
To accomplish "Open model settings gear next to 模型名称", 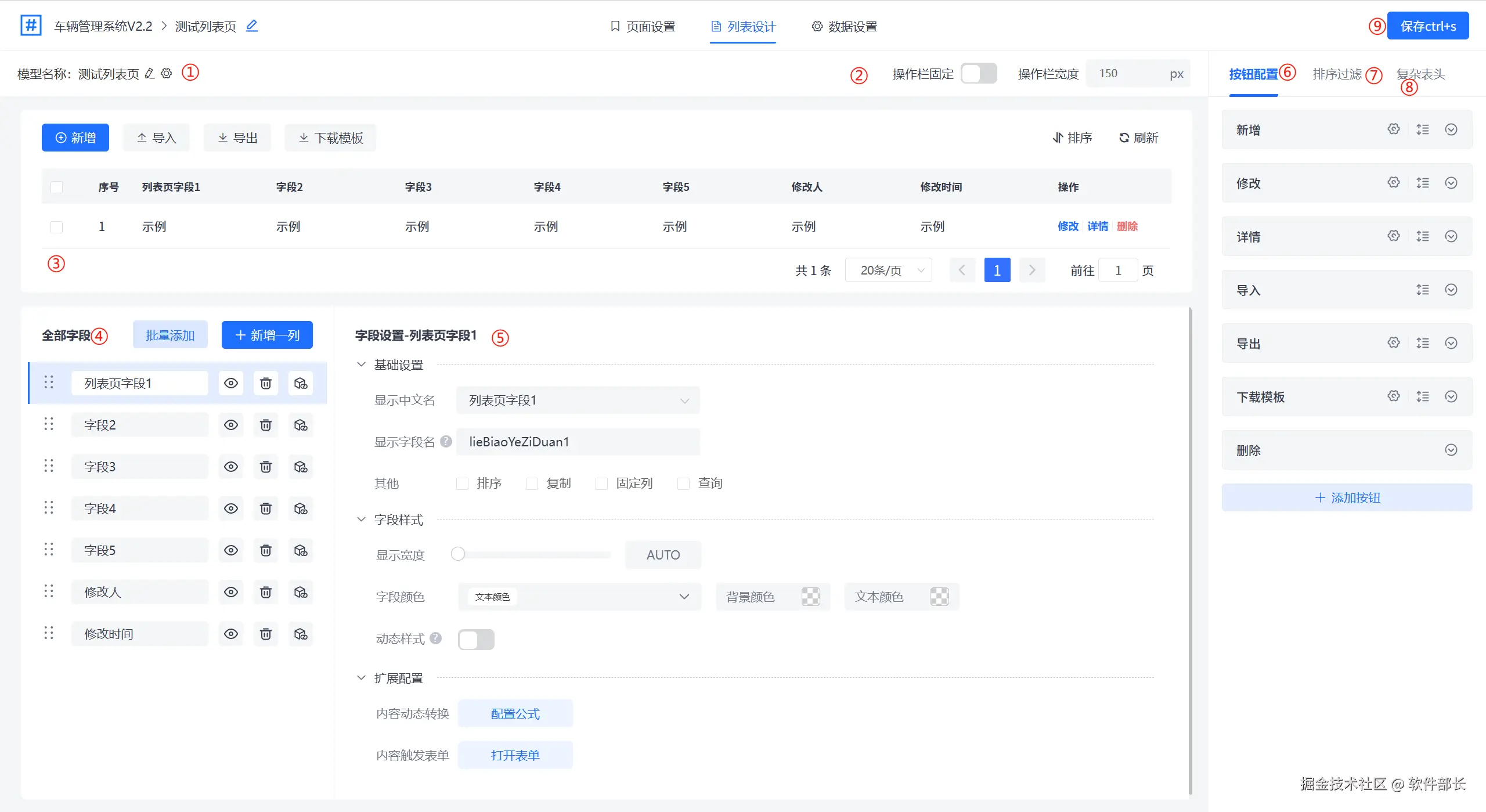I will point(167,74).
